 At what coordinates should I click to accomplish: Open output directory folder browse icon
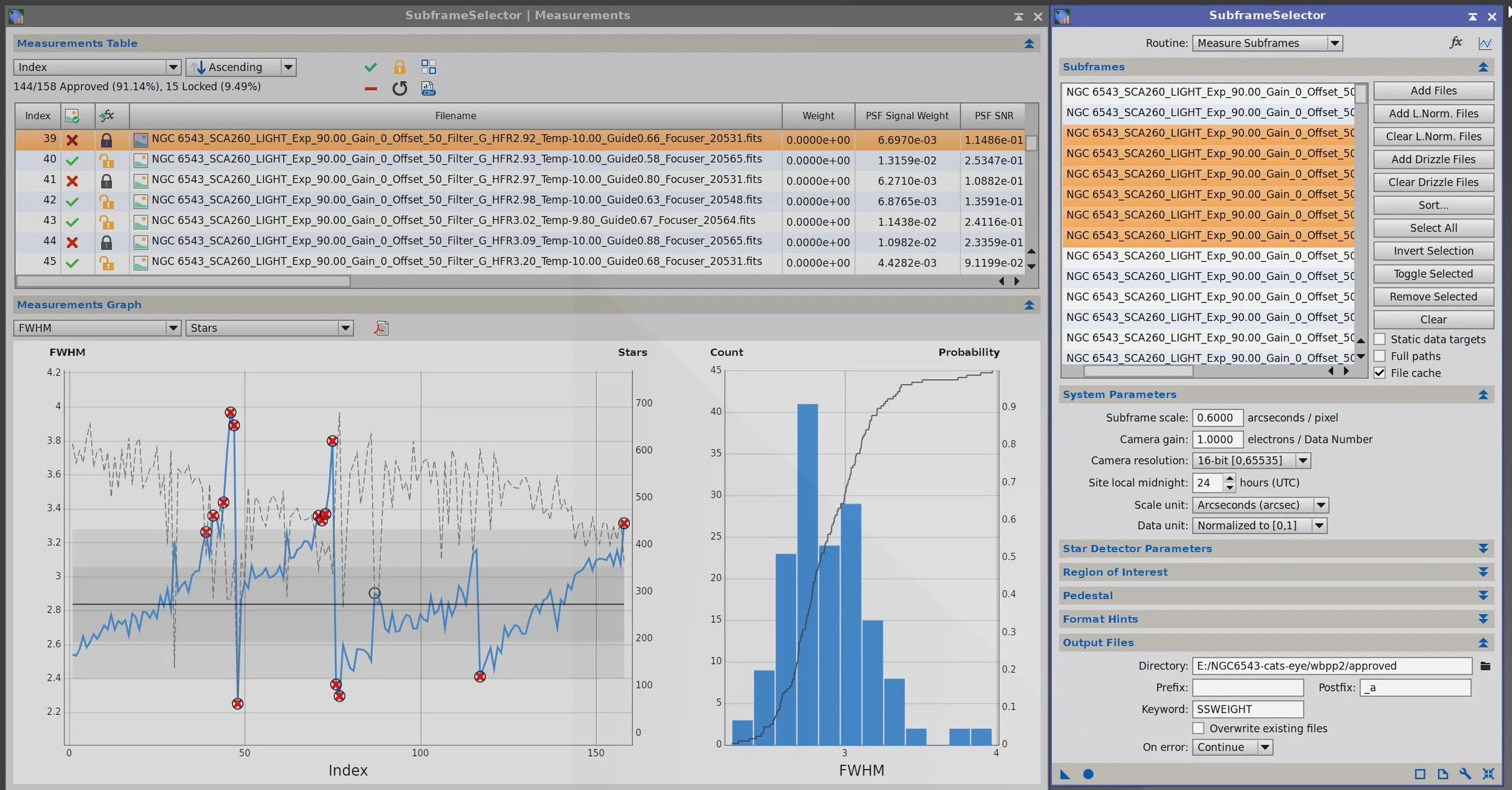click(x=1485, y=666)
